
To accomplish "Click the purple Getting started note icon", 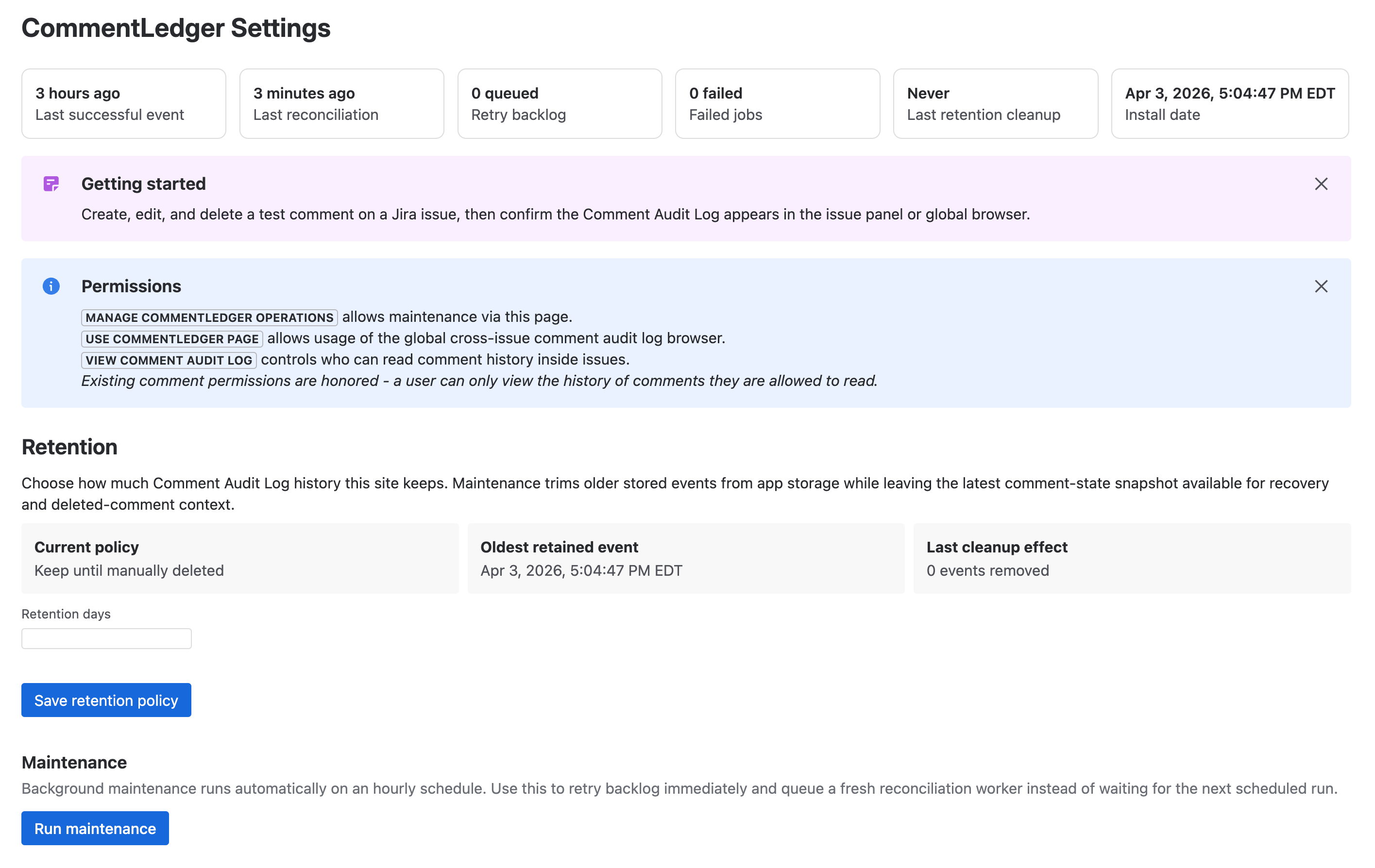I will (51, 184).
